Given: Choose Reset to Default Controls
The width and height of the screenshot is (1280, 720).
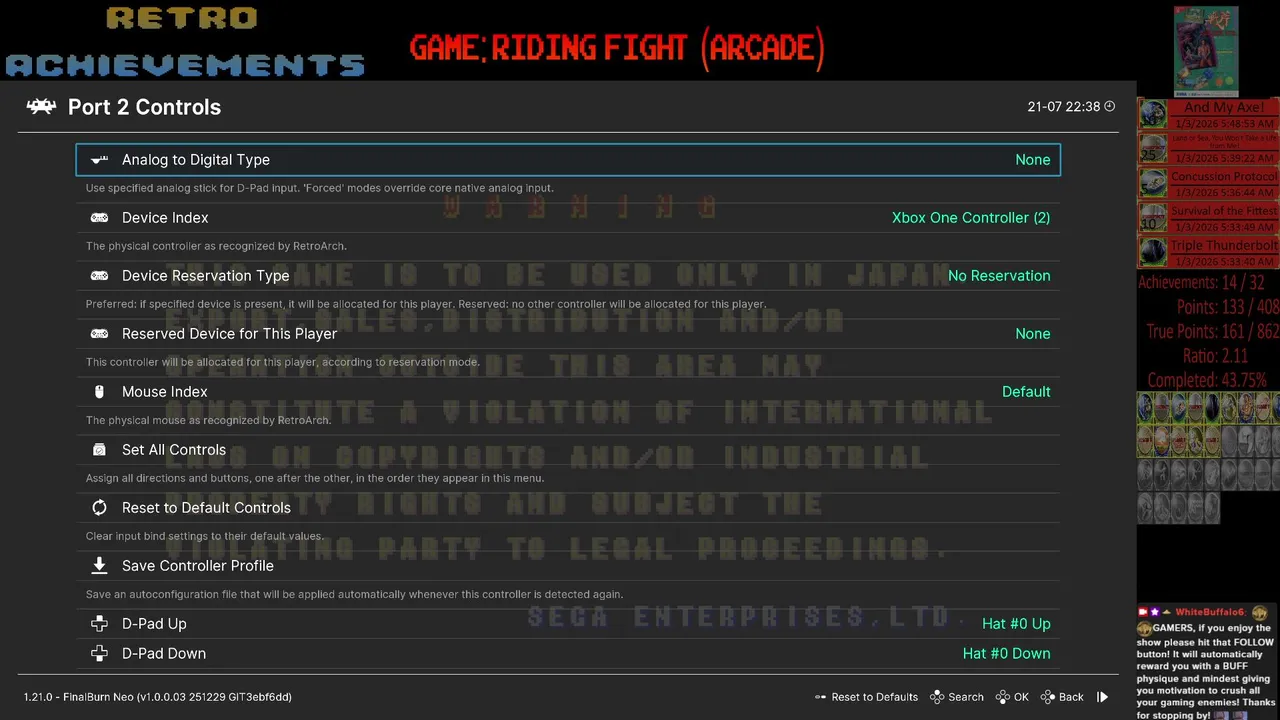Looking at the screenshot, I should 568,508.
